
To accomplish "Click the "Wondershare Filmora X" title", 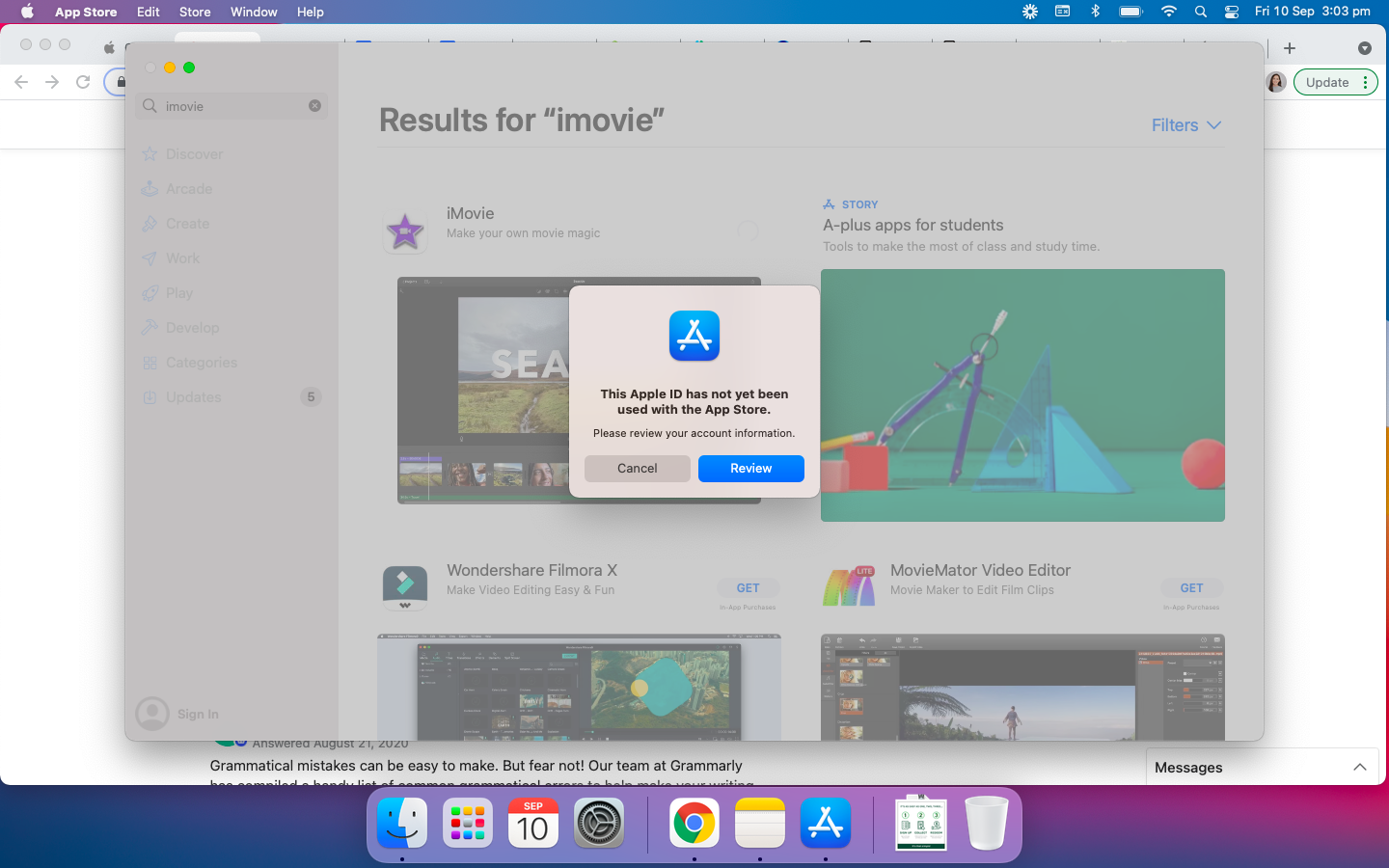I will (532, 570).
